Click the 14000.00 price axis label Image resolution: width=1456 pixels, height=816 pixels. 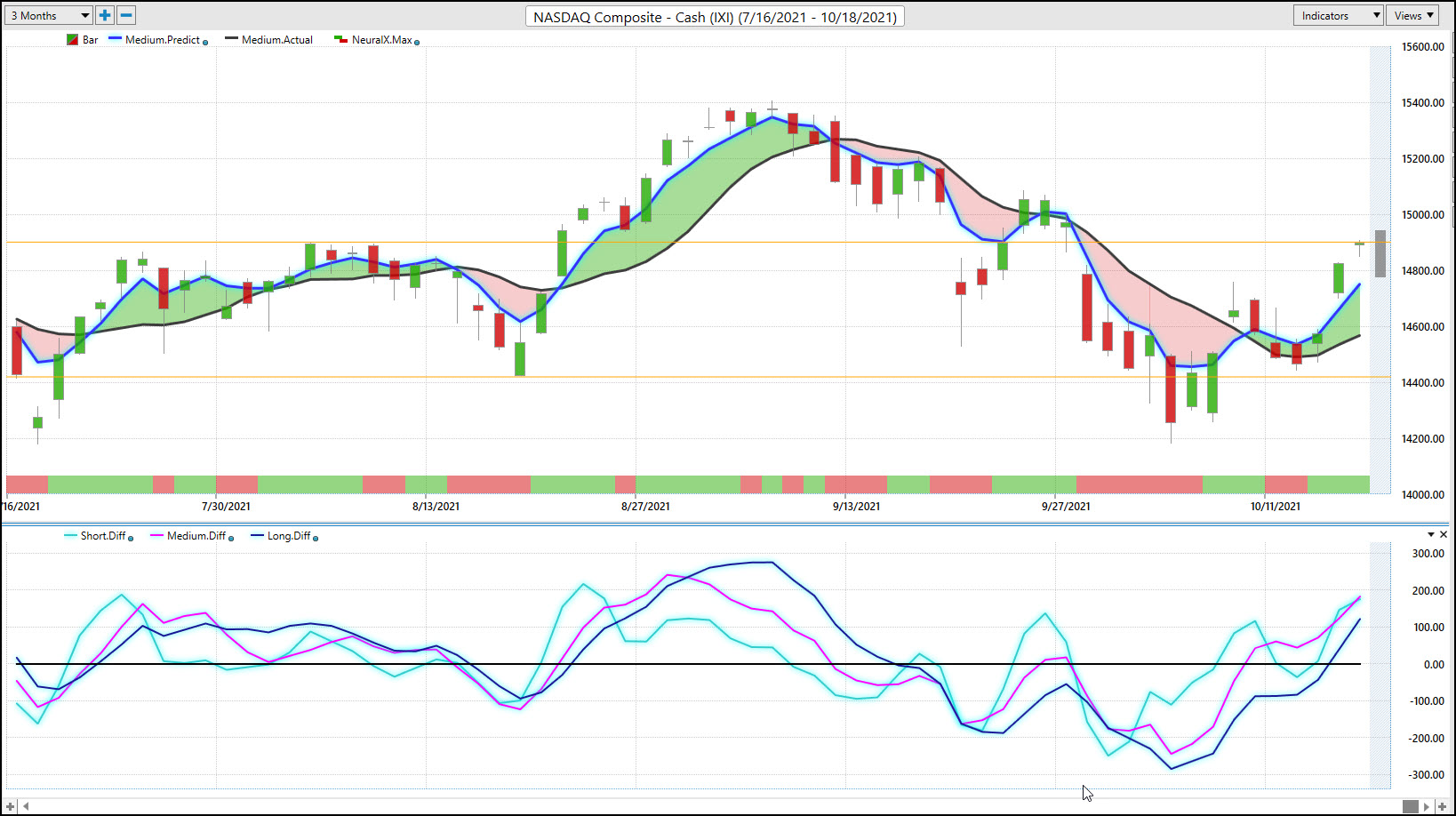(1423, 495)
